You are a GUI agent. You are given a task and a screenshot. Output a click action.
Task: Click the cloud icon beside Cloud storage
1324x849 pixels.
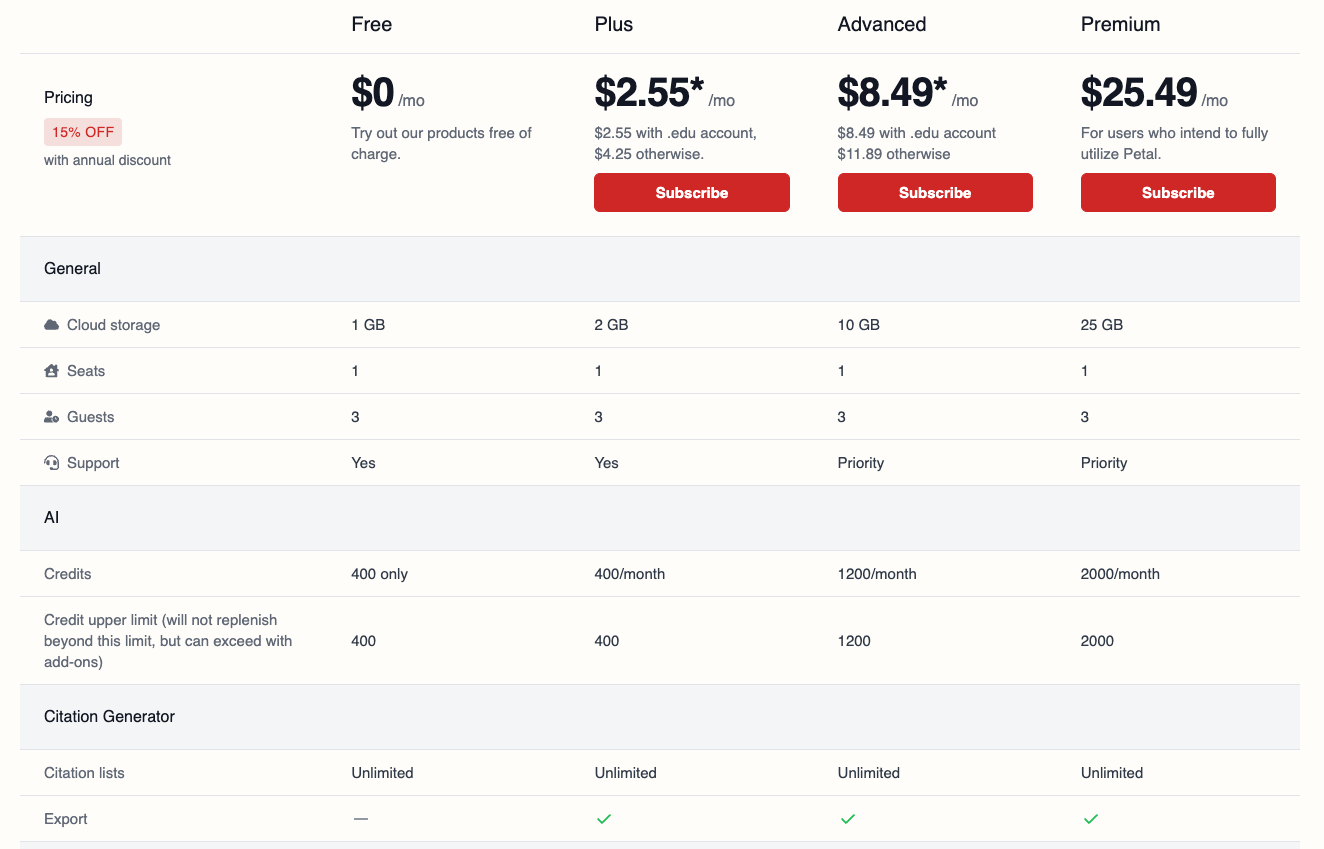(52, 325)
